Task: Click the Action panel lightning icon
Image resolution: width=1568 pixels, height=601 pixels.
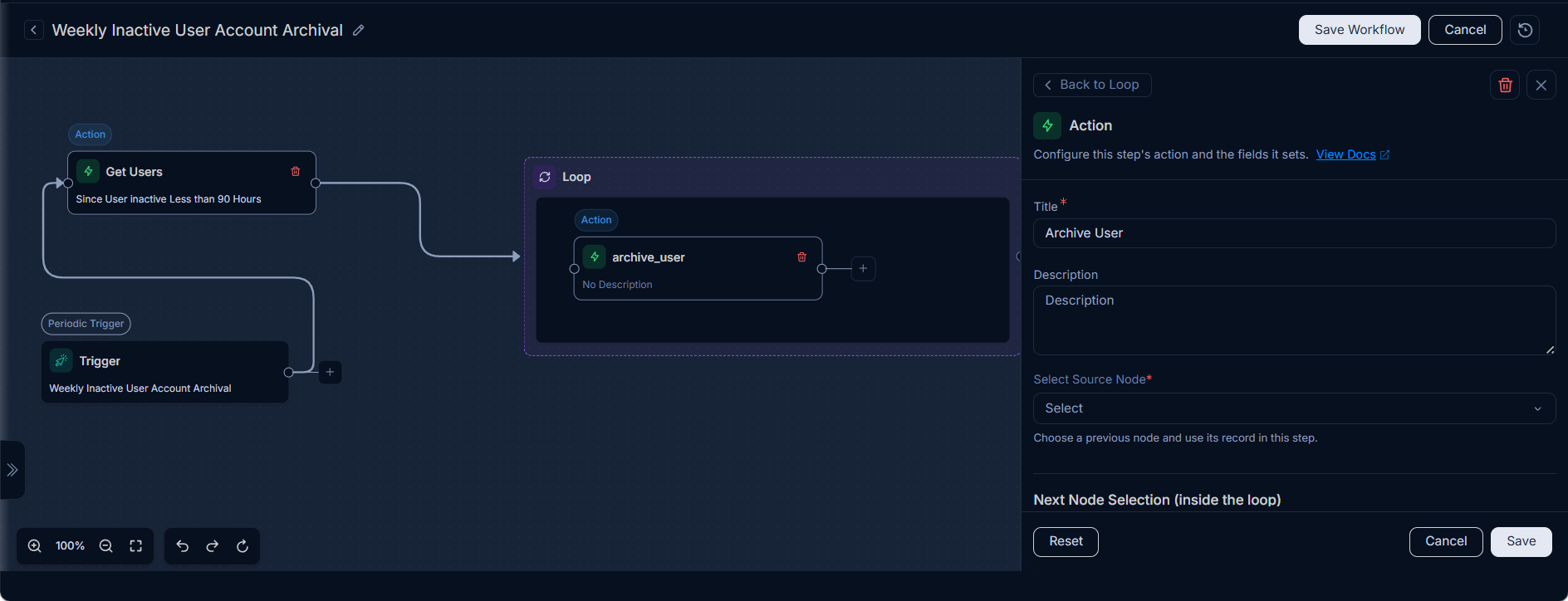Action: (x=1047, y=125)
